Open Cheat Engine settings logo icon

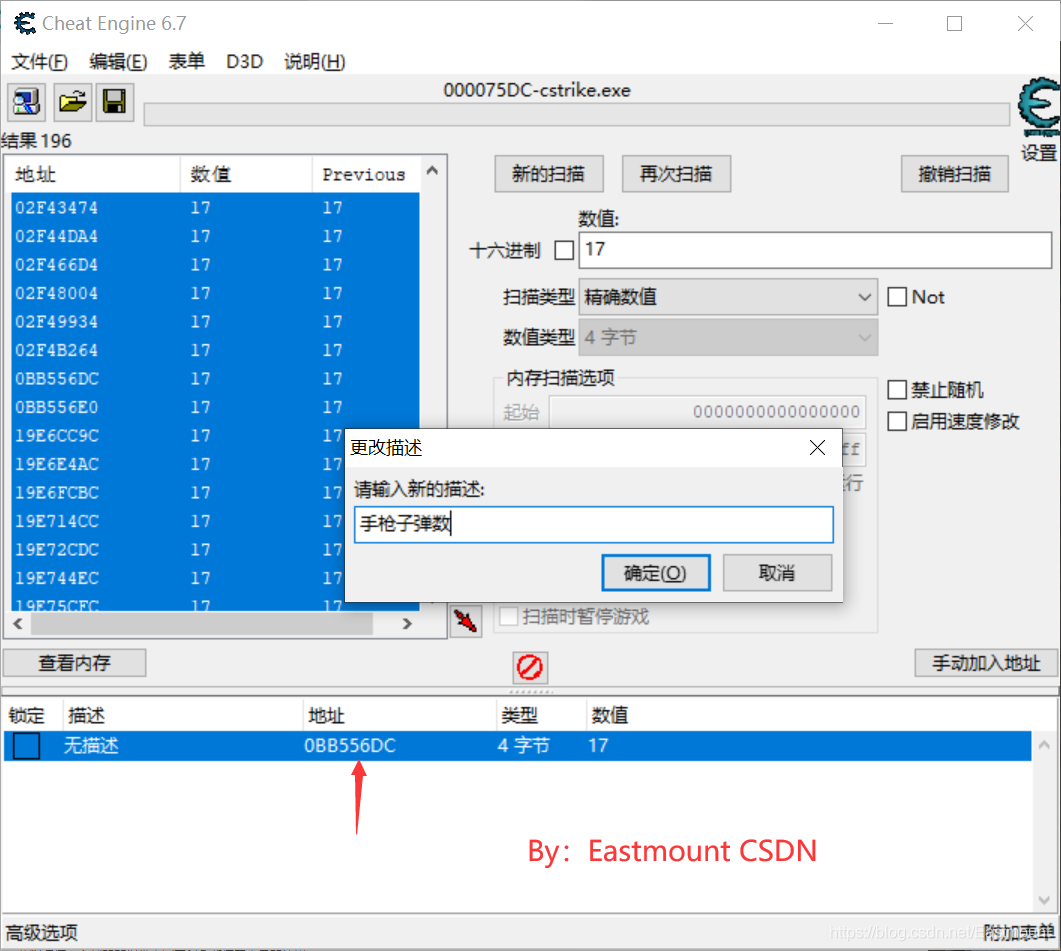[x=1039, y=108]
